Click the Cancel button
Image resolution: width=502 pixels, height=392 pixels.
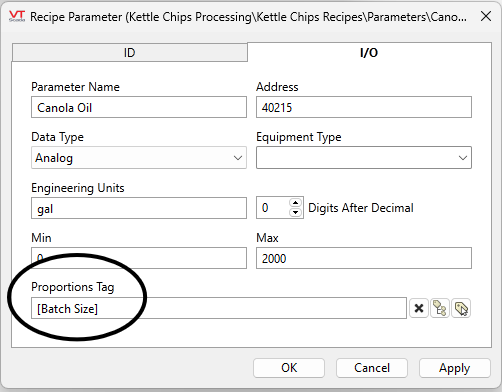pos(372,368)
